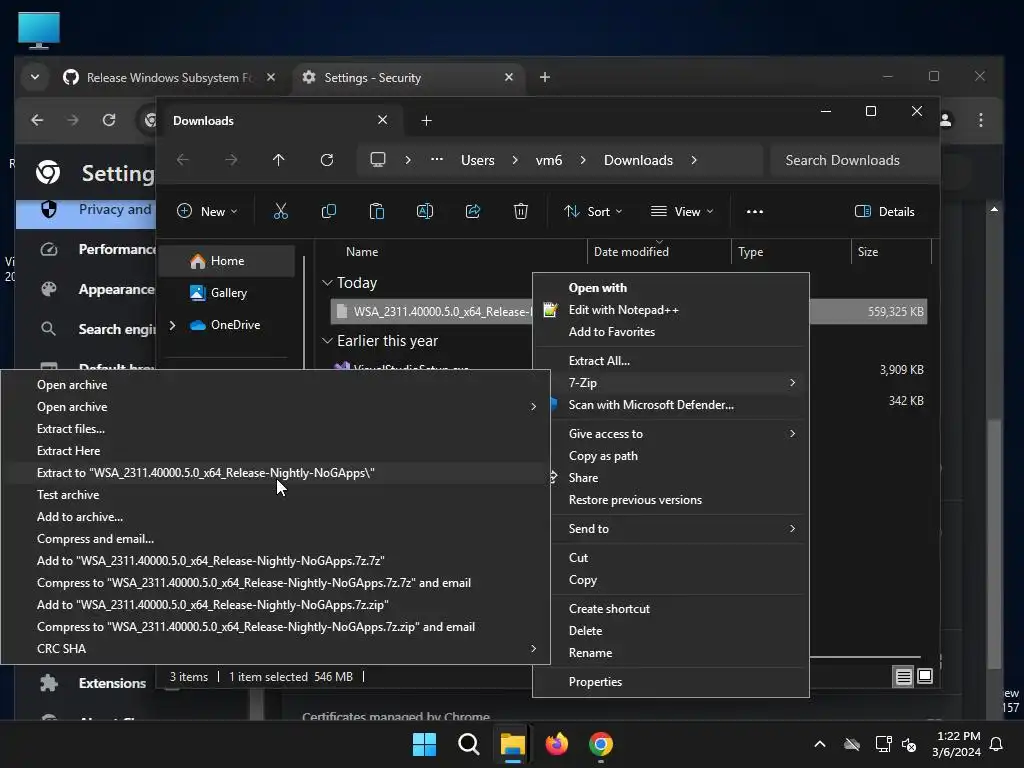This screenshot has height=768, width=1024.
Task: Select Home in the navigation pane
Action: click(x=227, y=261)
